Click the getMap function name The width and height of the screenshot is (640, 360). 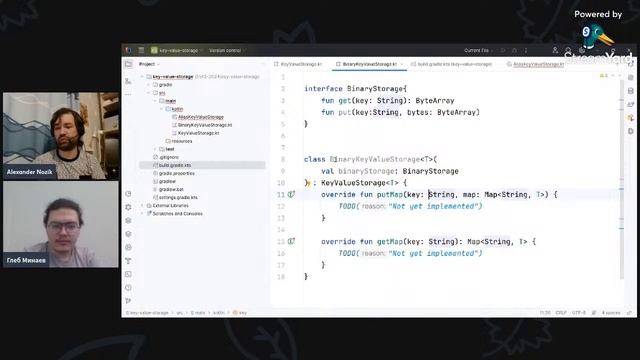(390, 242)
